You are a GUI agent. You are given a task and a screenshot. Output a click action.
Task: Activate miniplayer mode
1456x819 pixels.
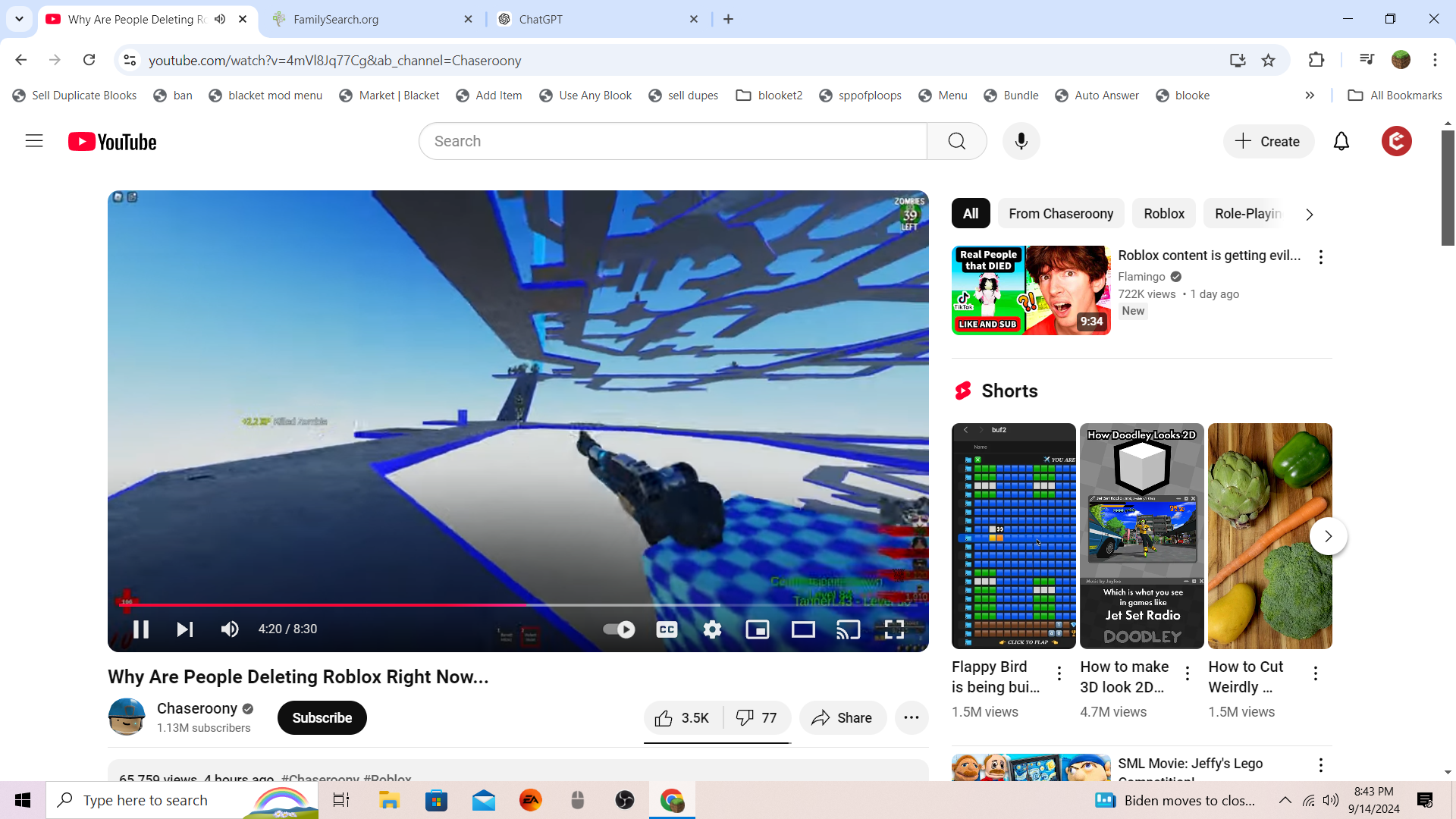758,629
